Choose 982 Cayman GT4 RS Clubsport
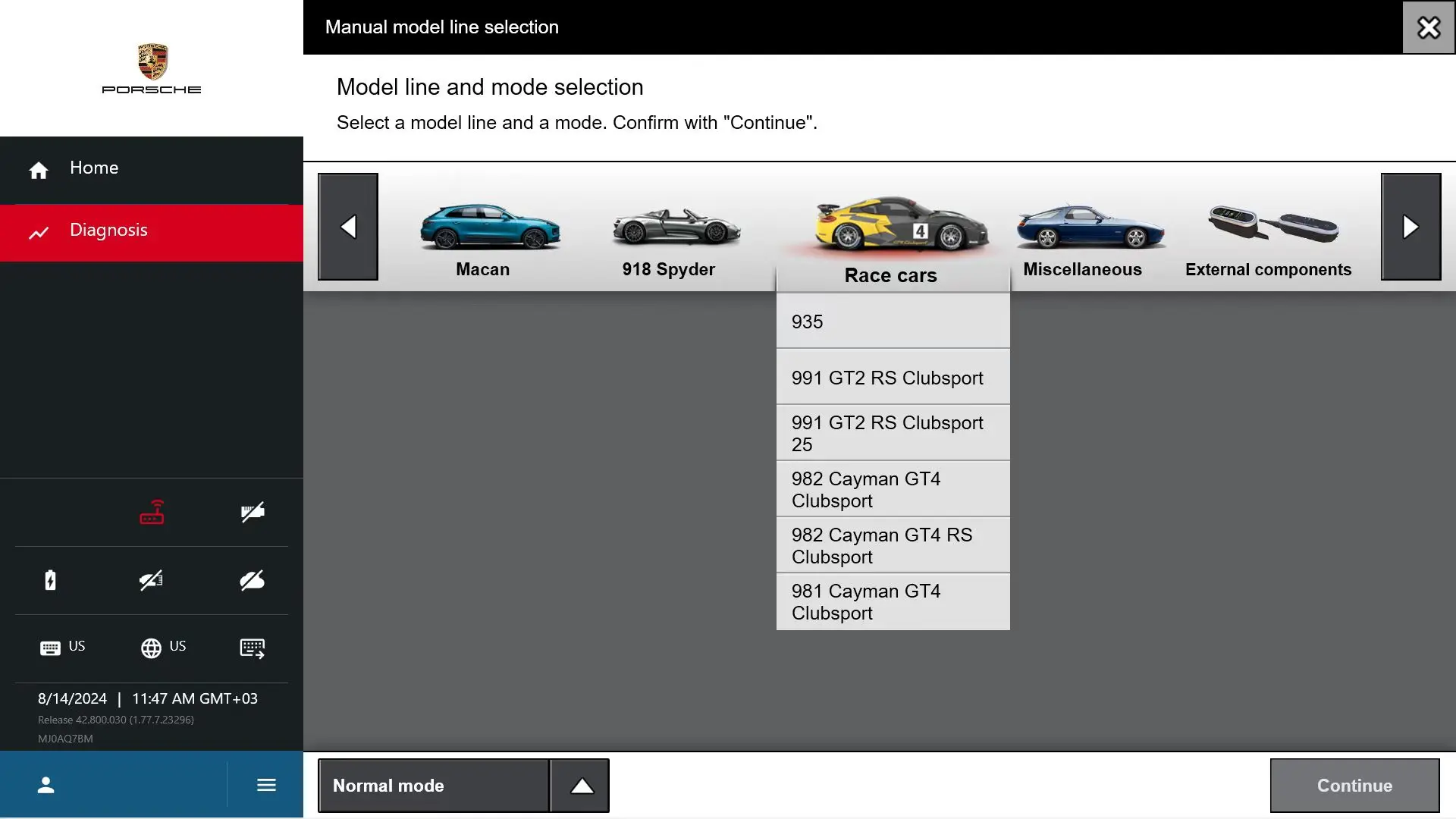1456x819 pixels. click(x=893, y=546)
